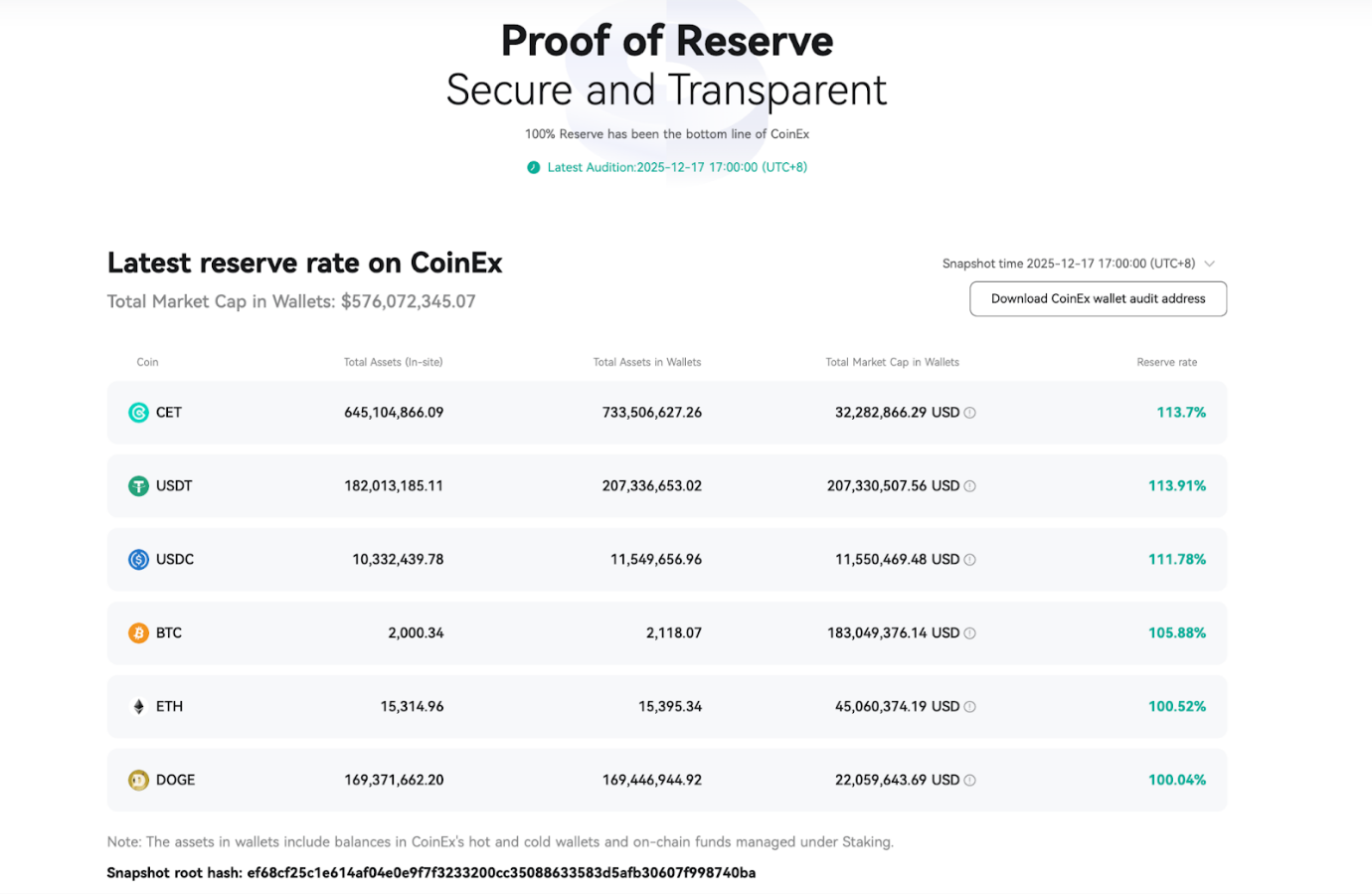
Task: Click the USDT Tether icon
Action: tap(138, 485)
